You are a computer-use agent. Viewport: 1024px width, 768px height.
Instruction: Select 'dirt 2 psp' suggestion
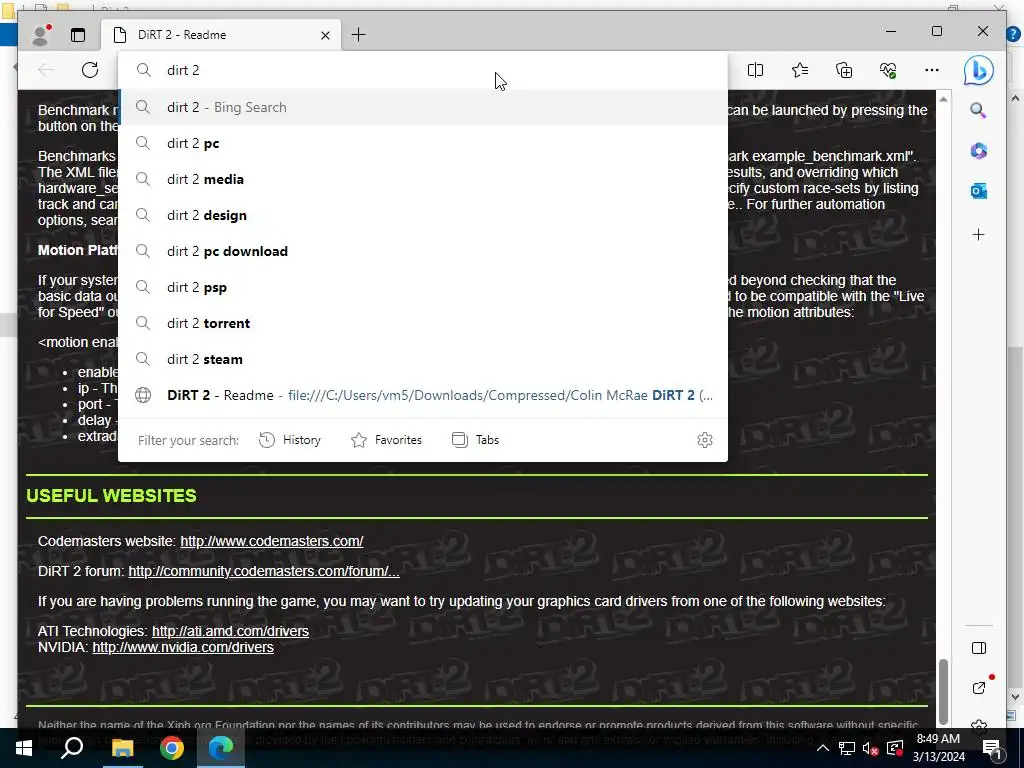click(423, 287)
